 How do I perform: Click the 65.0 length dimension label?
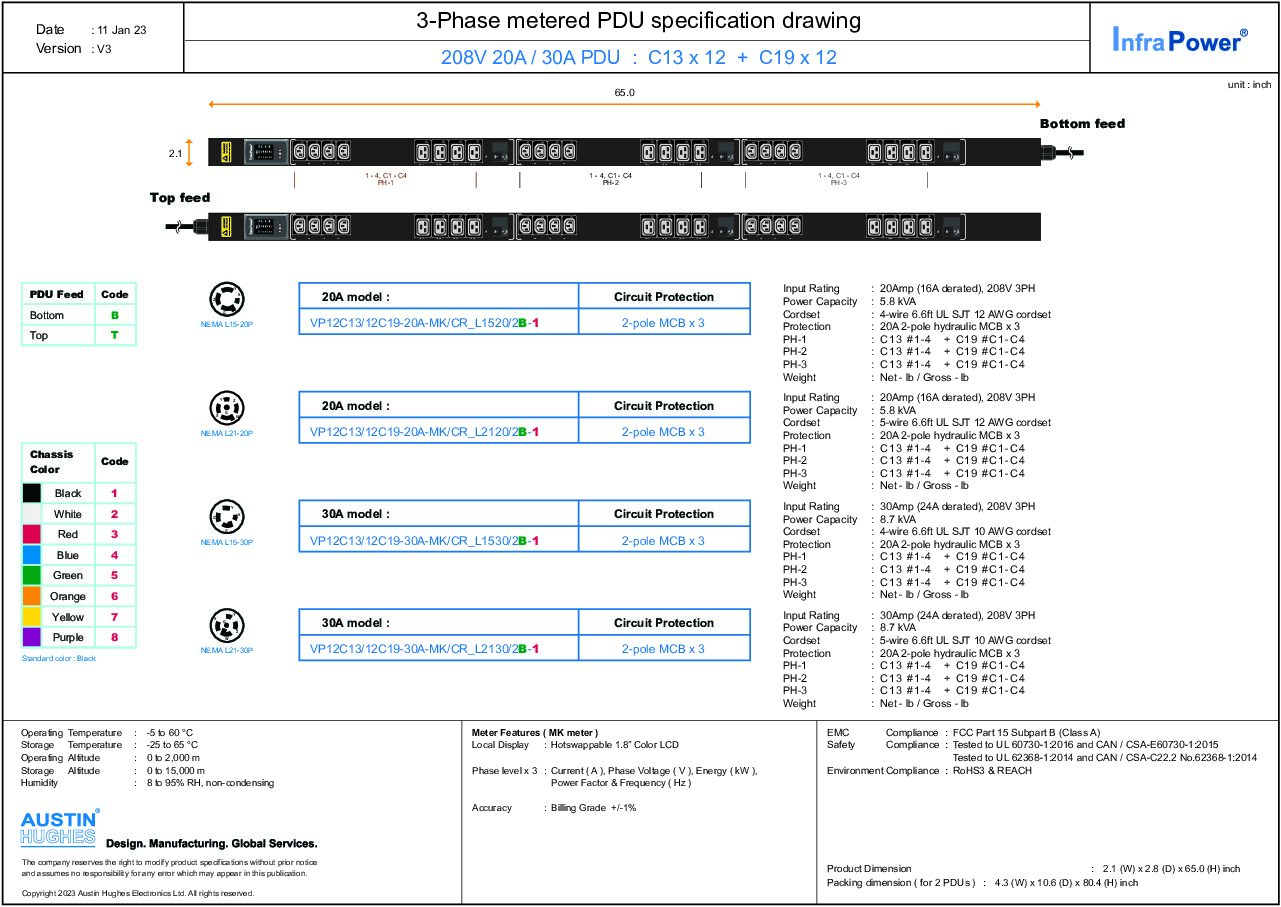624,93
